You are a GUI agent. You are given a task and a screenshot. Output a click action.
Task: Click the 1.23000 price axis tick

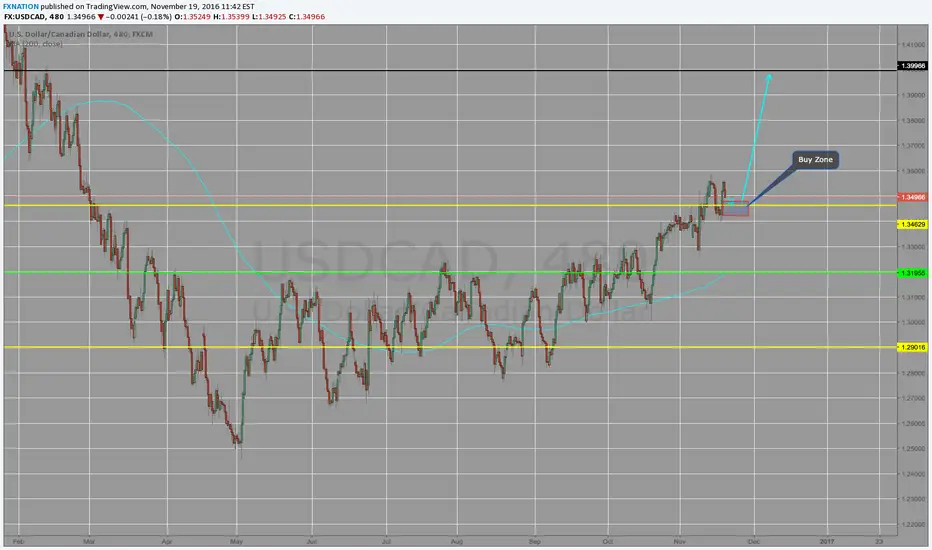[913, 499]
